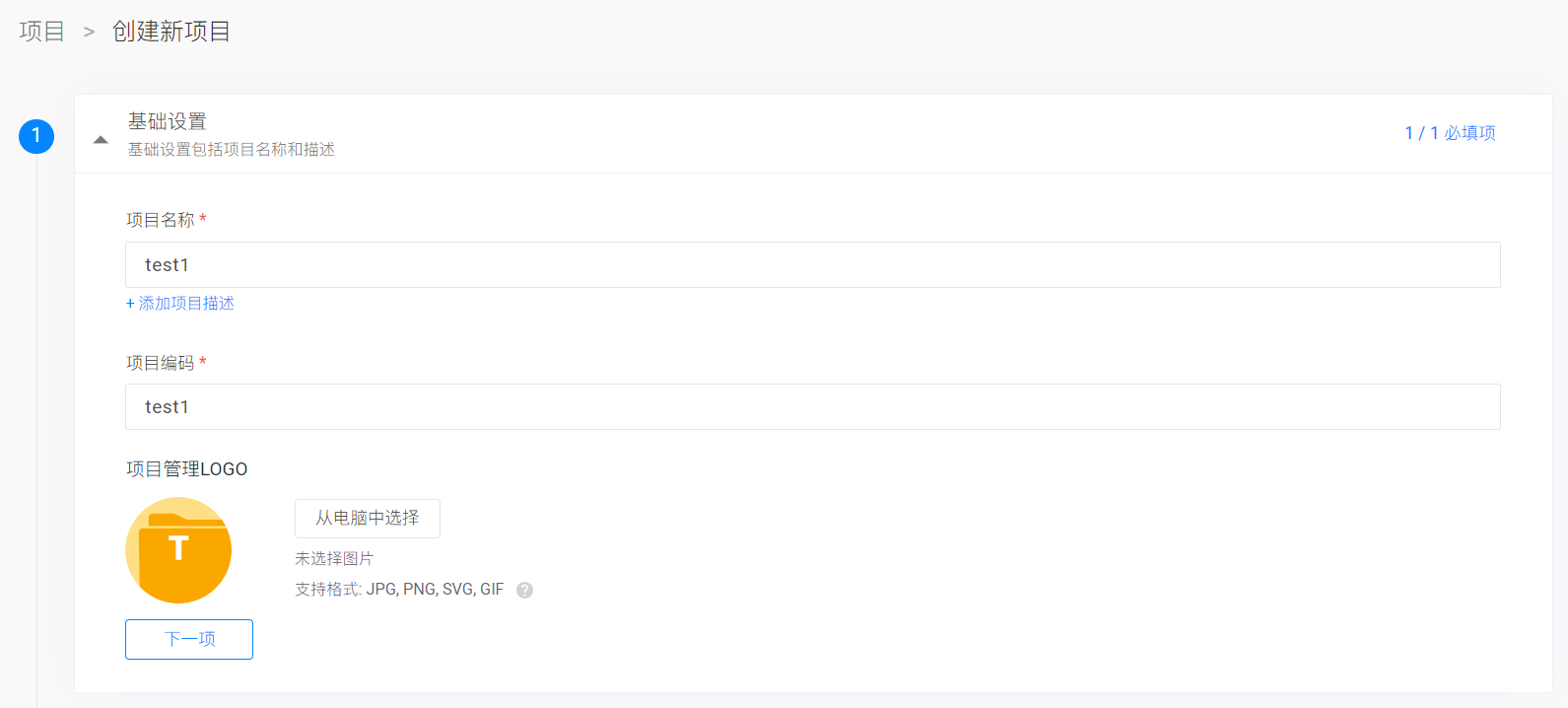The height and width of the screenshot is (708, 1568).
Task: Focus the 项目名称 input field
Action: click(812, 265)
